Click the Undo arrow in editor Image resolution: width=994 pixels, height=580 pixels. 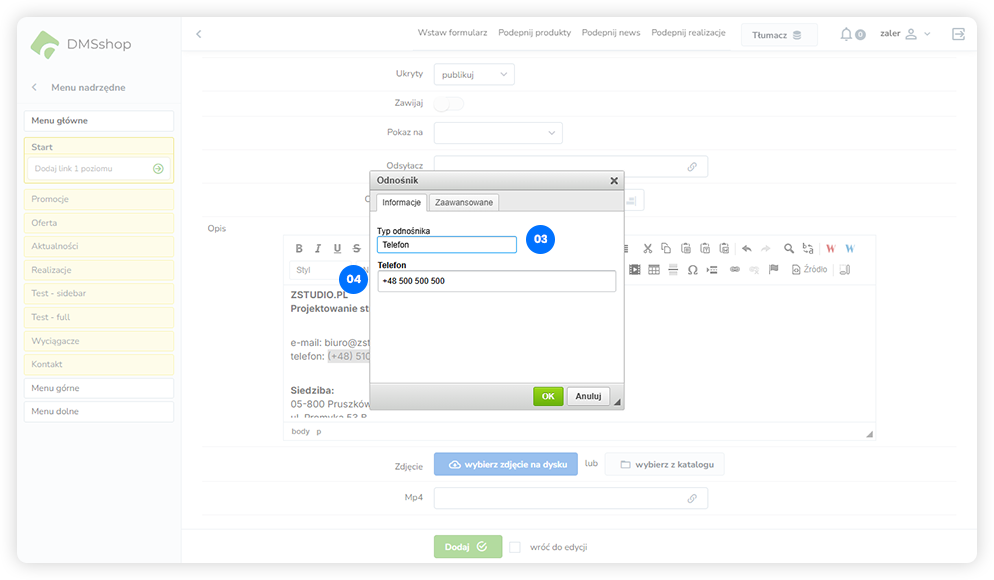pyautogui.click(x=746, y=249)
